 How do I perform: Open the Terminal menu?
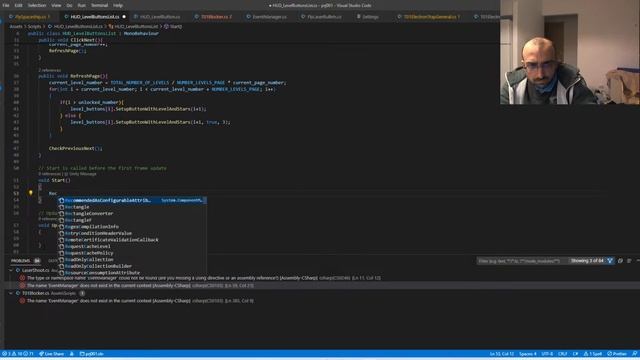99,5
